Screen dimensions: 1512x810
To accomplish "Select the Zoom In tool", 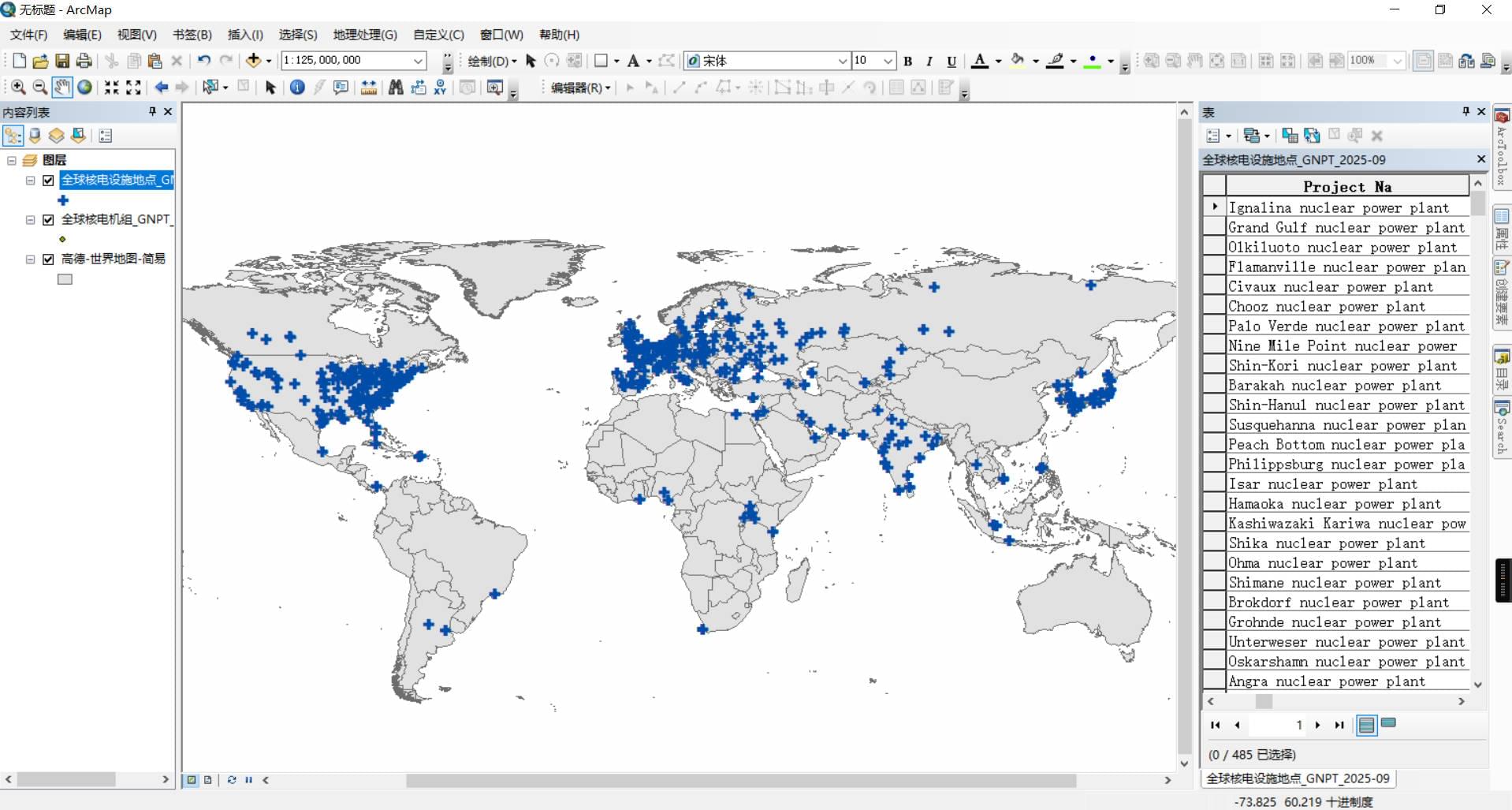I will click(18, 88).
